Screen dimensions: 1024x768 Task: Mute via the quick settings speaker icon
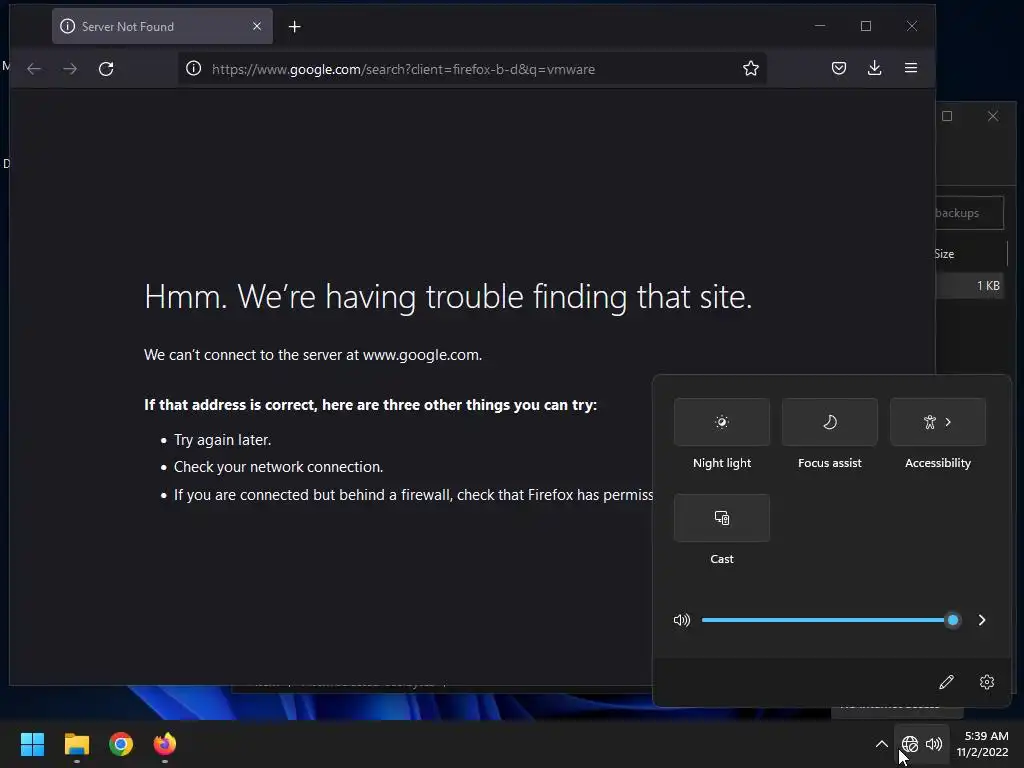coord(681,620)
